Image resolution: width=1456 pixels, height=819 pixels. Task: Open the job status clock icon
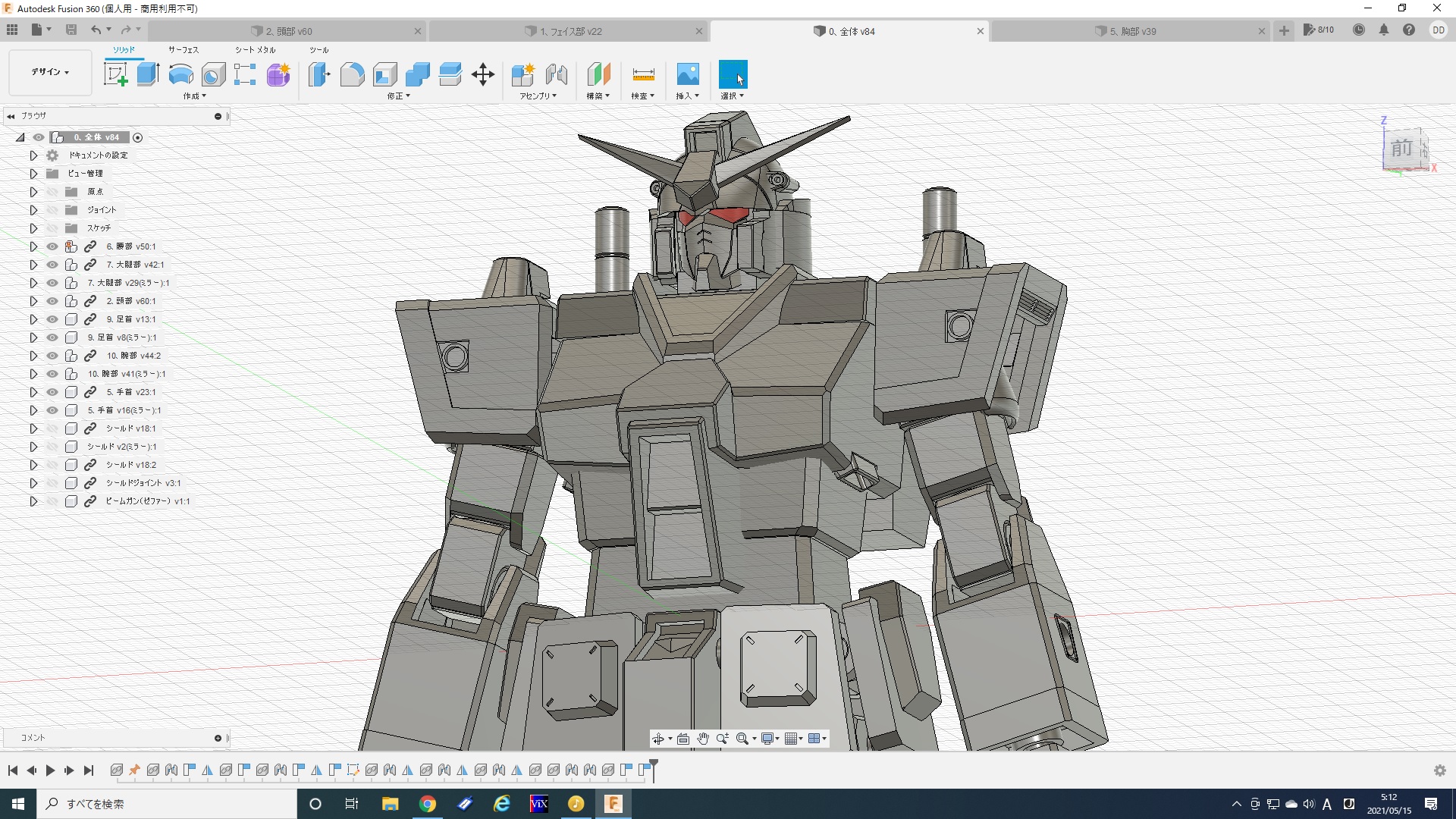[1359, 30]
